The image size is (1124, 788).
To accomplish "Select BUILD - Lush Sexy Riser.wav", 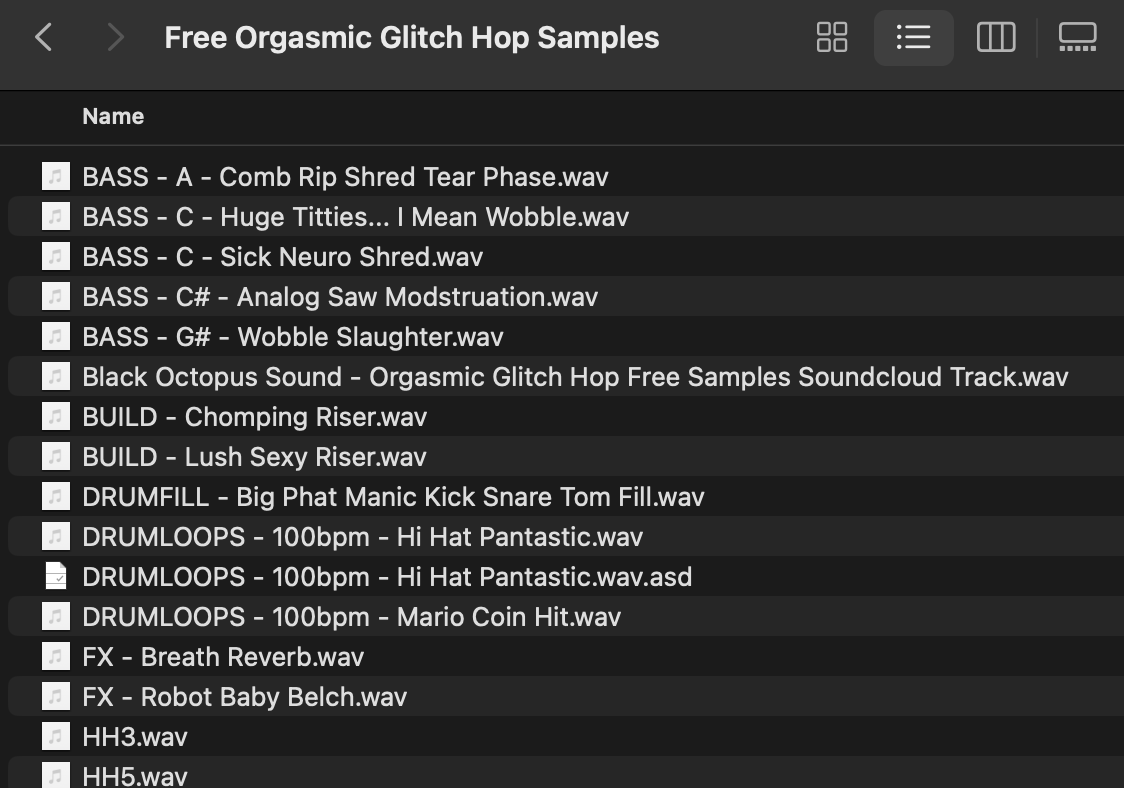I will 254,457.
